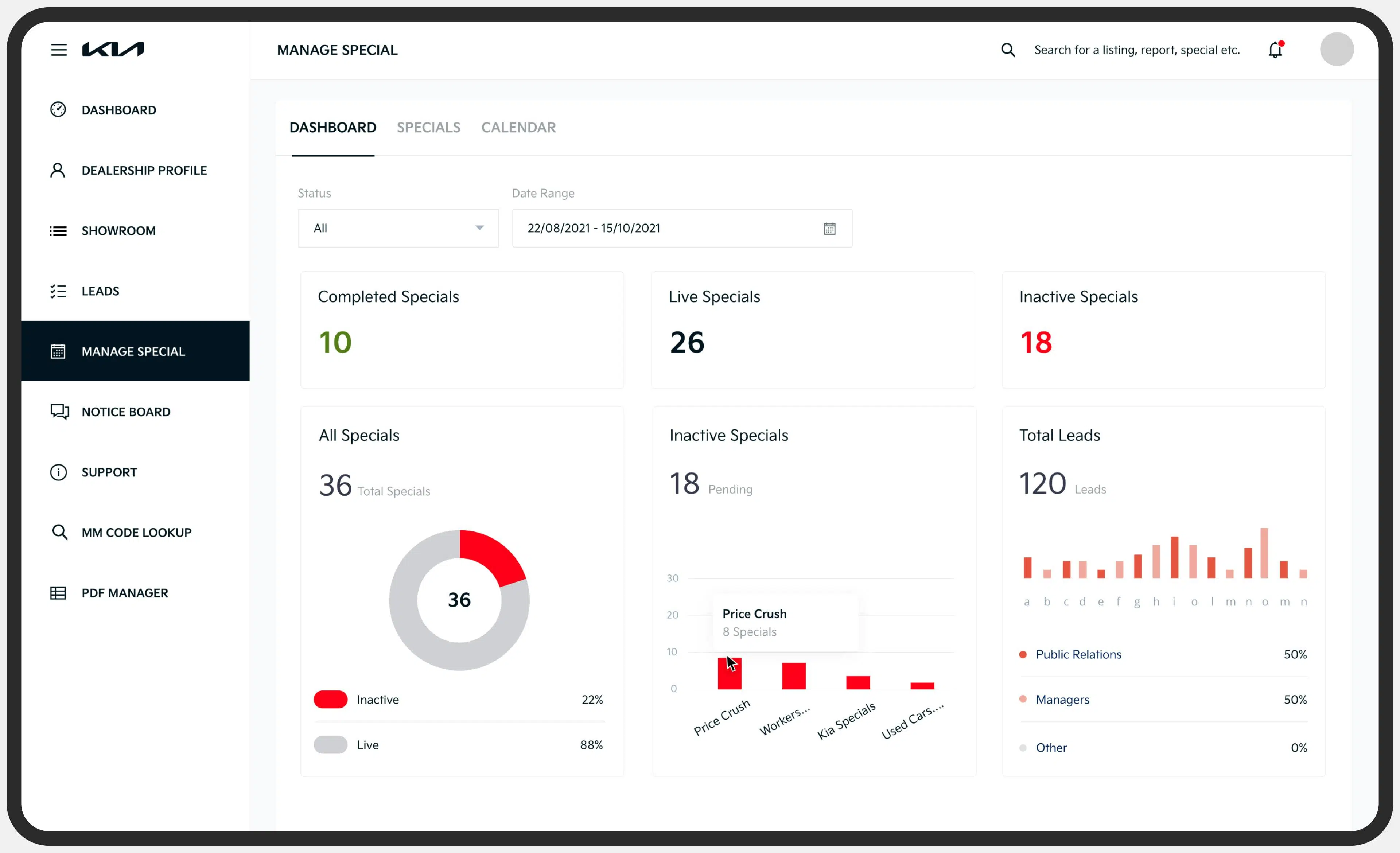Open Leads in the sidebar
This screenshot has height=853, width=1400.
101,291
